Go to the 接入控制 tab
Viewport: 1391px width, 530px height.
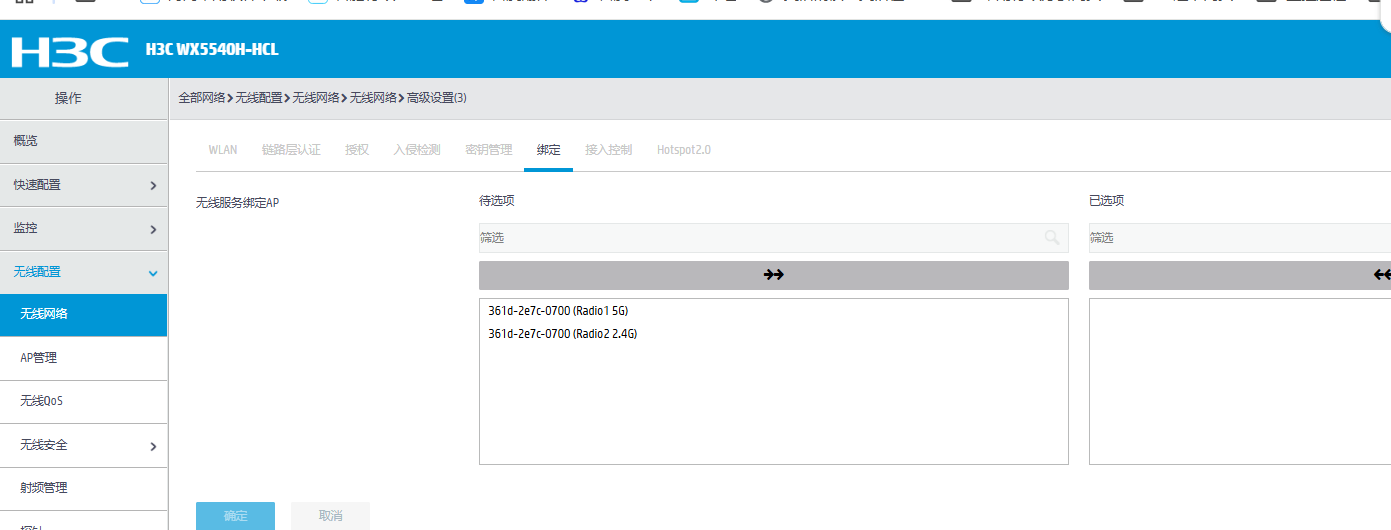[x=608, y=150]
